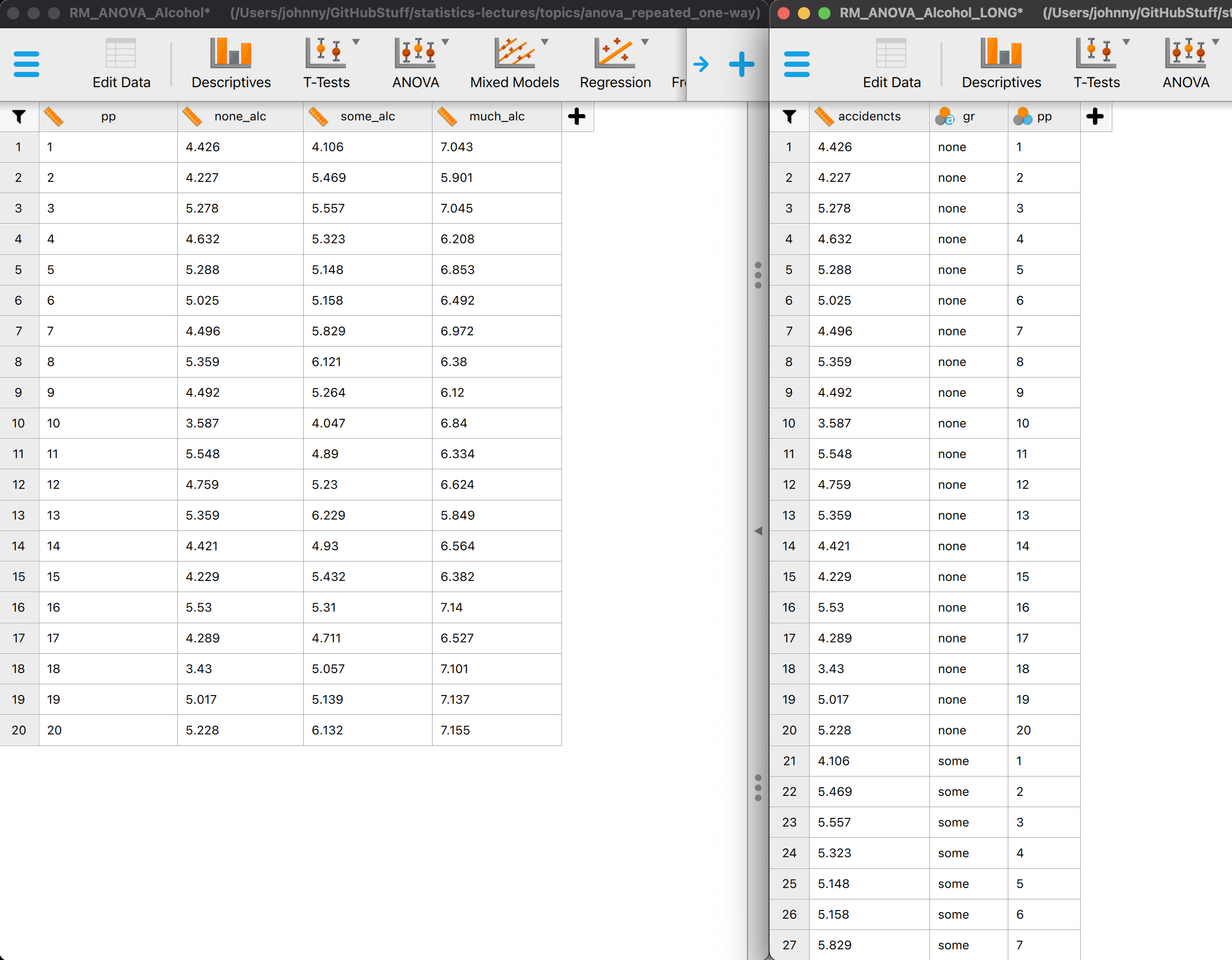Screen dimensions: 1232x960
Task: Expand ANOVA dropdown in left window
Action: (x=445, y=42)
